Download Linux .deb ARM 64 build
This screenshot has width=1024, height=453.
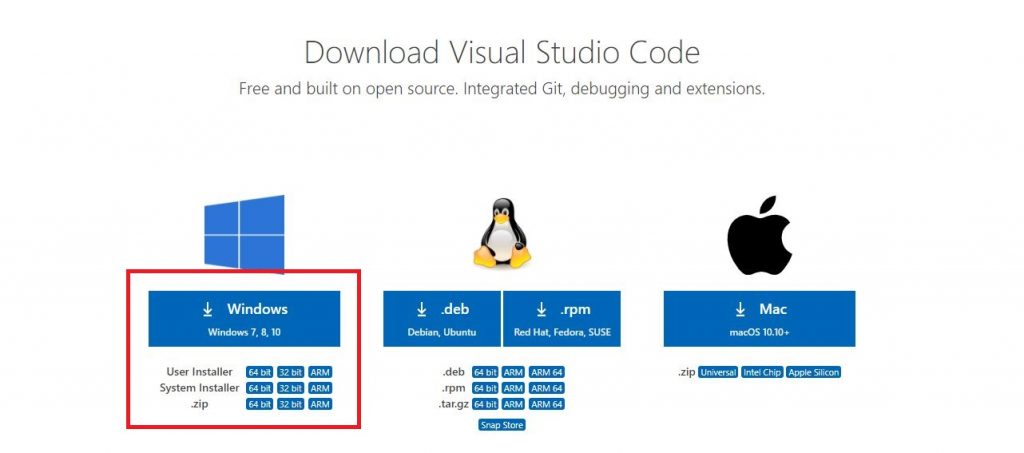click(547, 373)
